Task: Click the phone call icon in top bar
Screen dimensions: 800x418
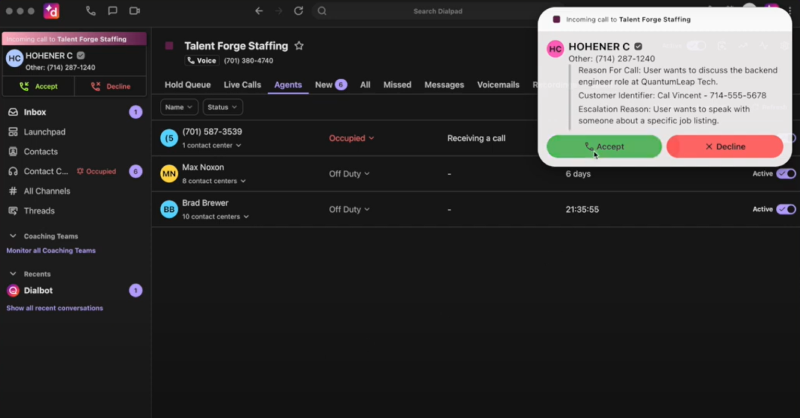Action: click(91, 11)
